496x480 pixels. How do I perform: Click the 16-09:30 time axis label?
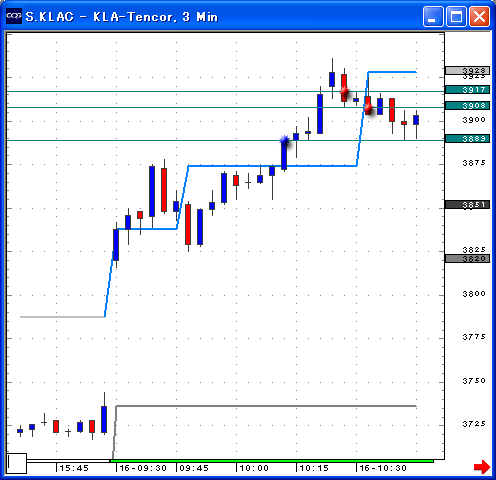[x=143, y=468]
